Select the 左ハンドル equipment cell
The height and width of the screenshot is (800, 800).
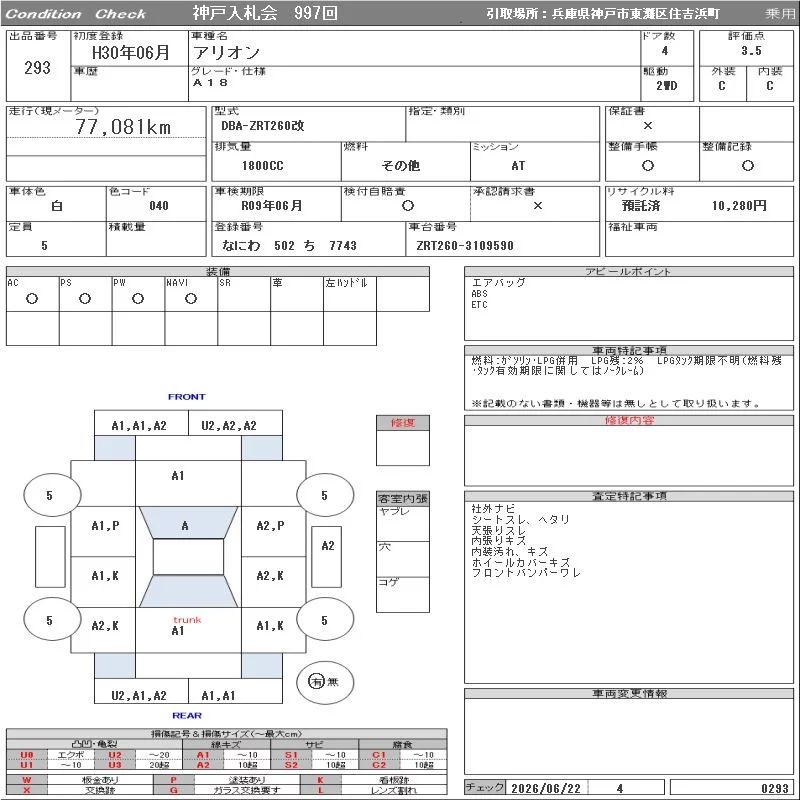(350, 294)
